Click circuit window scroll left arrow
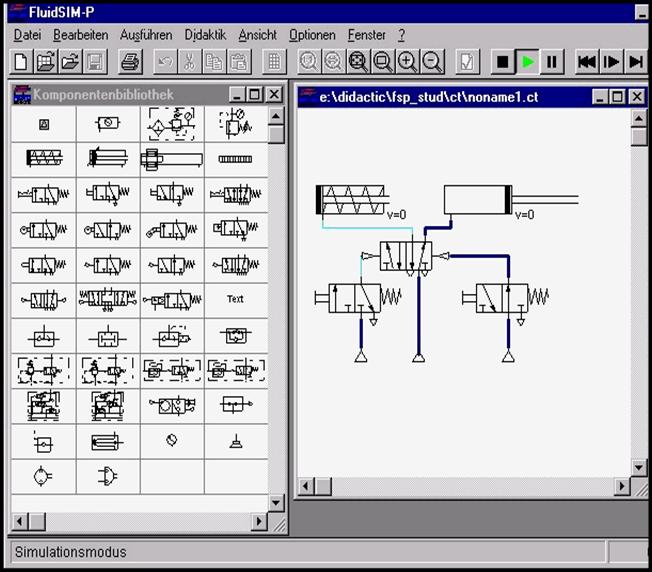The width and height of the screenshot is (652, 572). [306, 486]
